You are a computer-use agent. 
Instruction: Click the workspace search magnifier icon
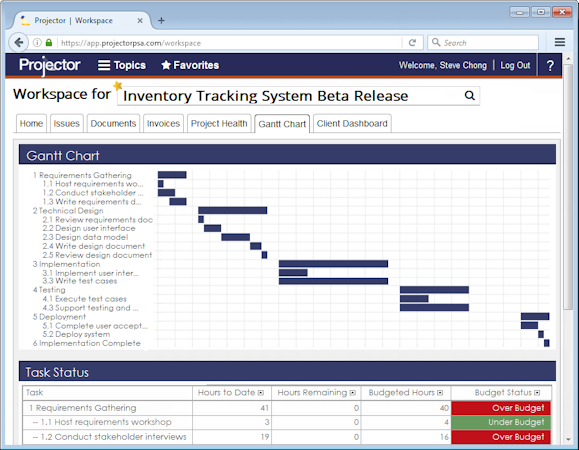pyautogui.click(x=469, y=96)
